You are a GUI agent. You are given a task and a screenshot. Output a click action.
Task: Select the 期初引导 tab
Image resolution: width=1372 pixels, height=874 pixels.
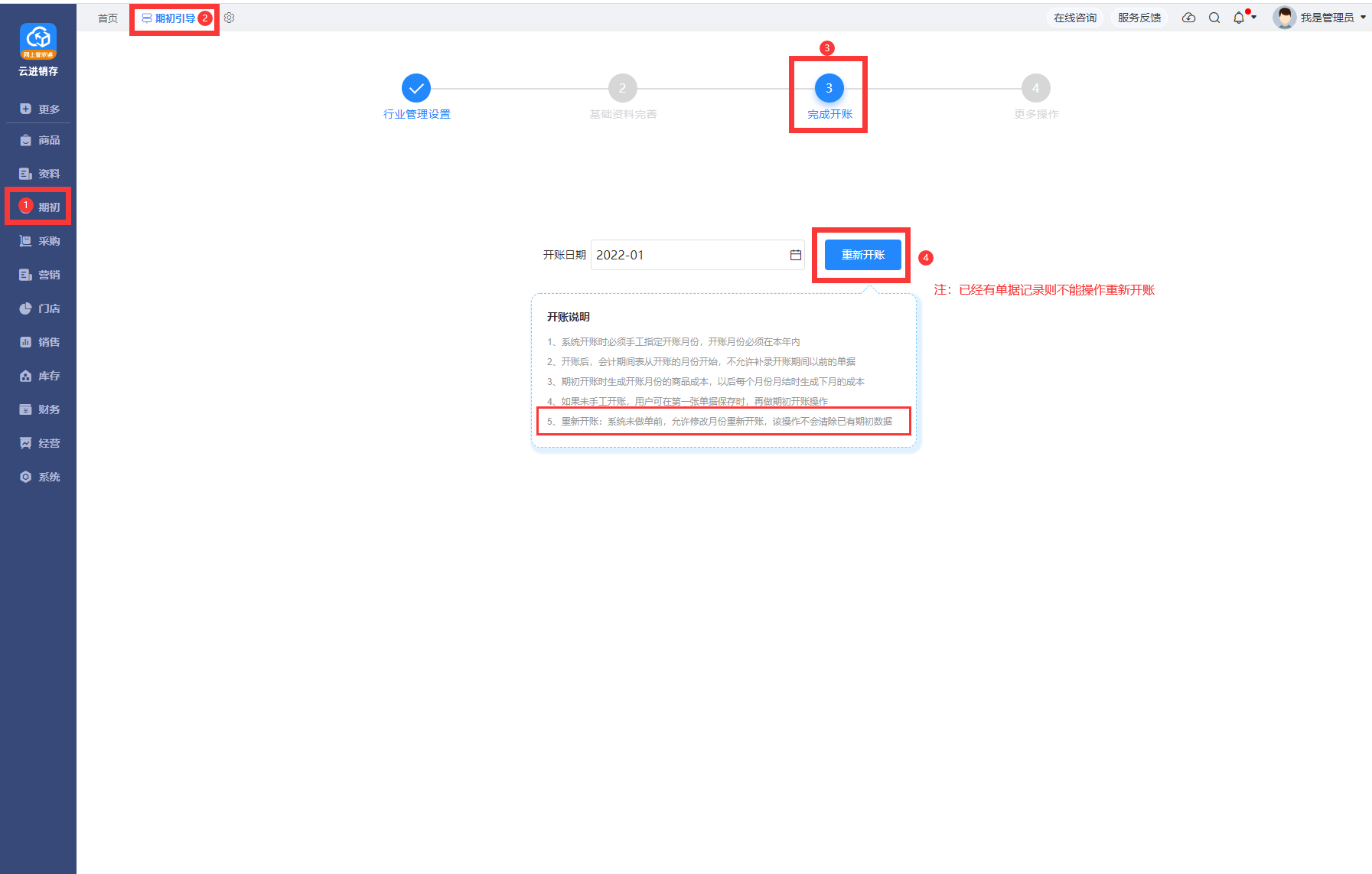click(169, 18)
